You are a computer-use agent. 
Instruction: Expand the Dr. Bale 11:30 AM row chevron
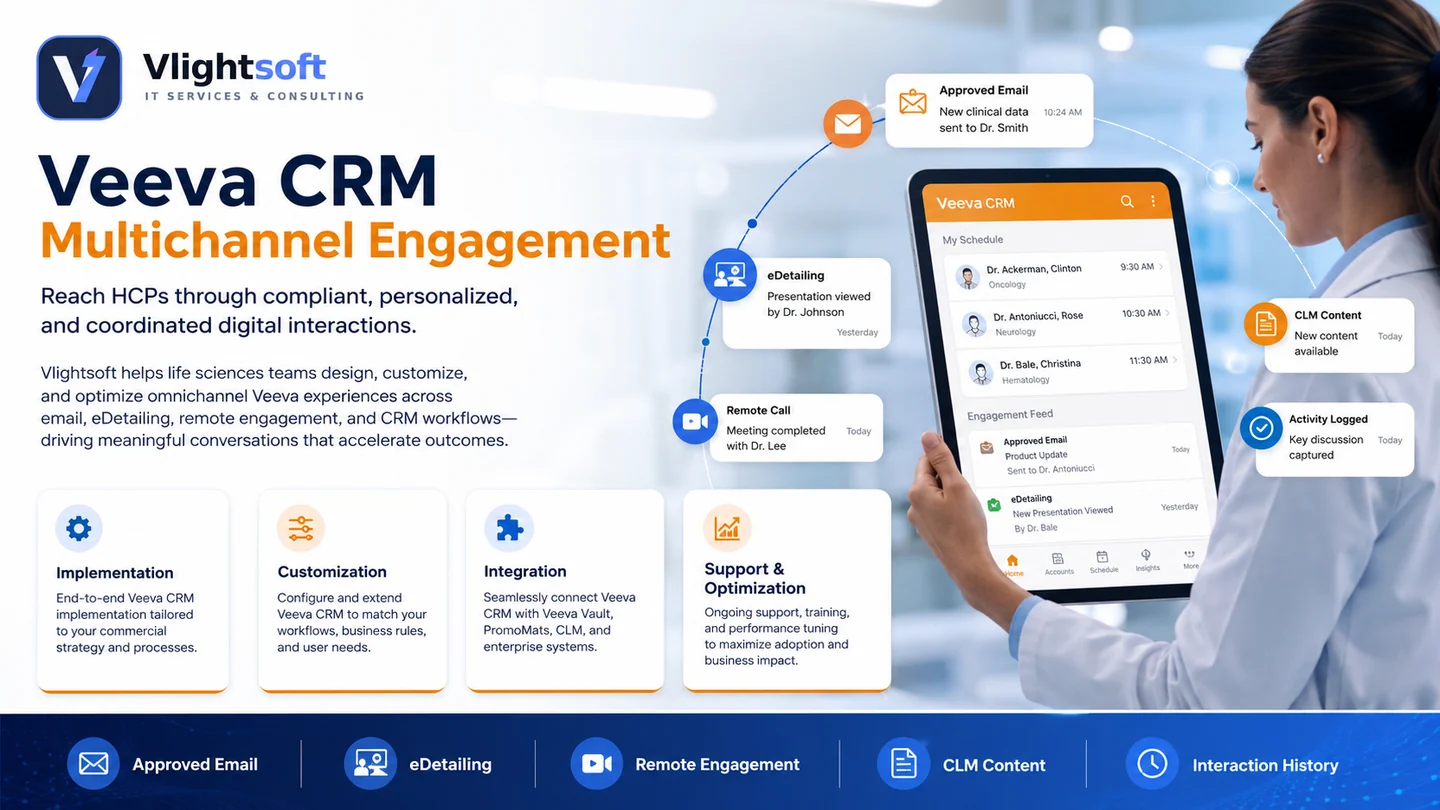tap(1175, 360)
